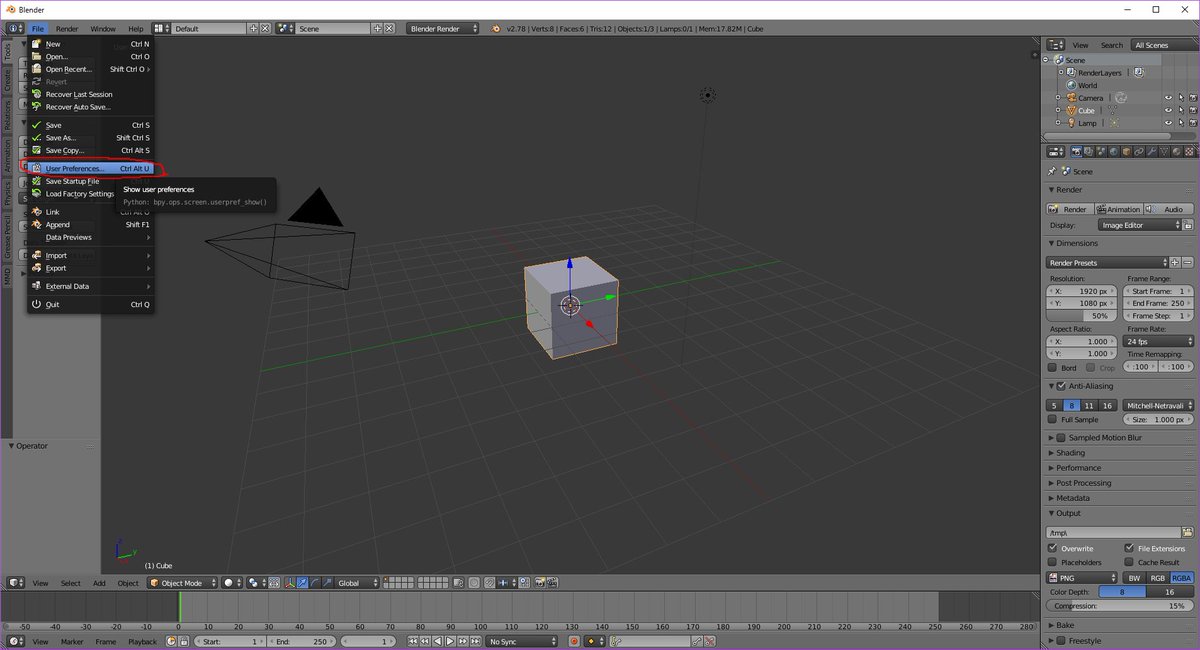Image resolution: width=1200 pixels, height=650 pixels.
Task: Open the Mitchell-Netravali filter dropdown
Action: 1157,405
